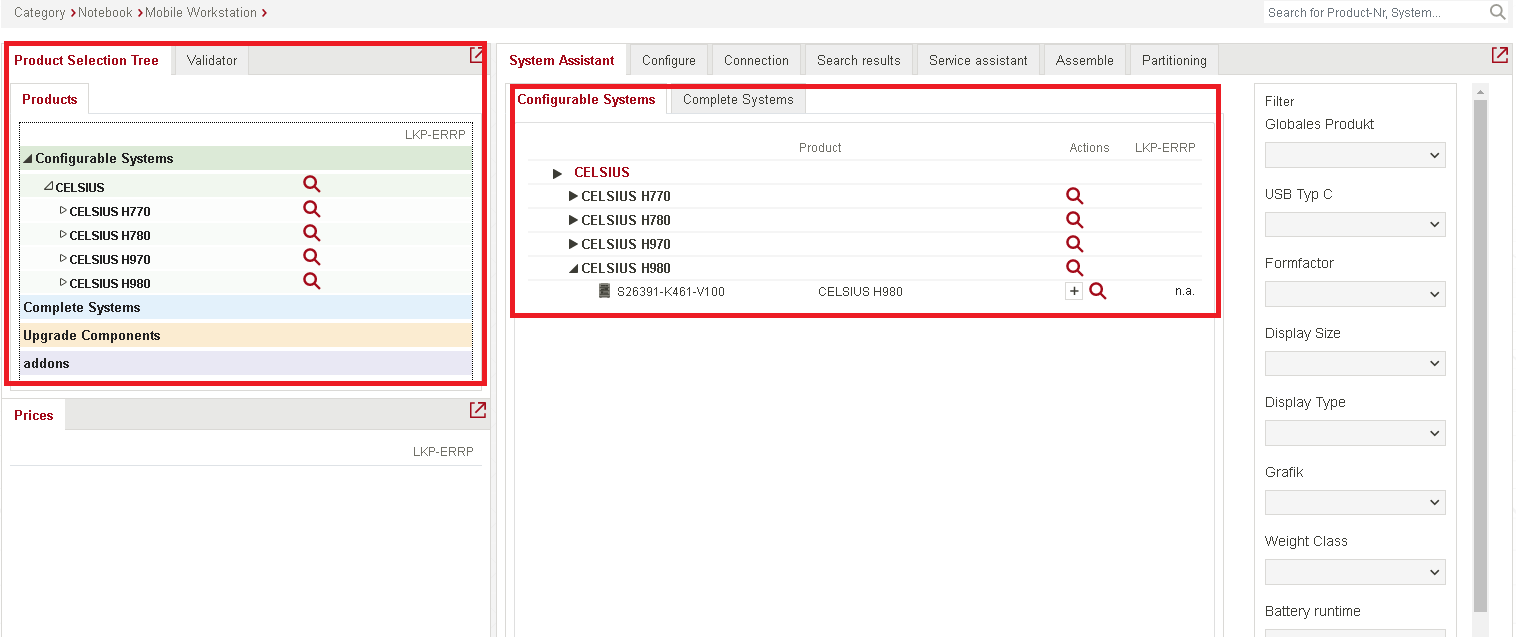1516x637 pixels.
Task: Expand CELSIUS H780 in System Assistant list
Action: [574, 220]
